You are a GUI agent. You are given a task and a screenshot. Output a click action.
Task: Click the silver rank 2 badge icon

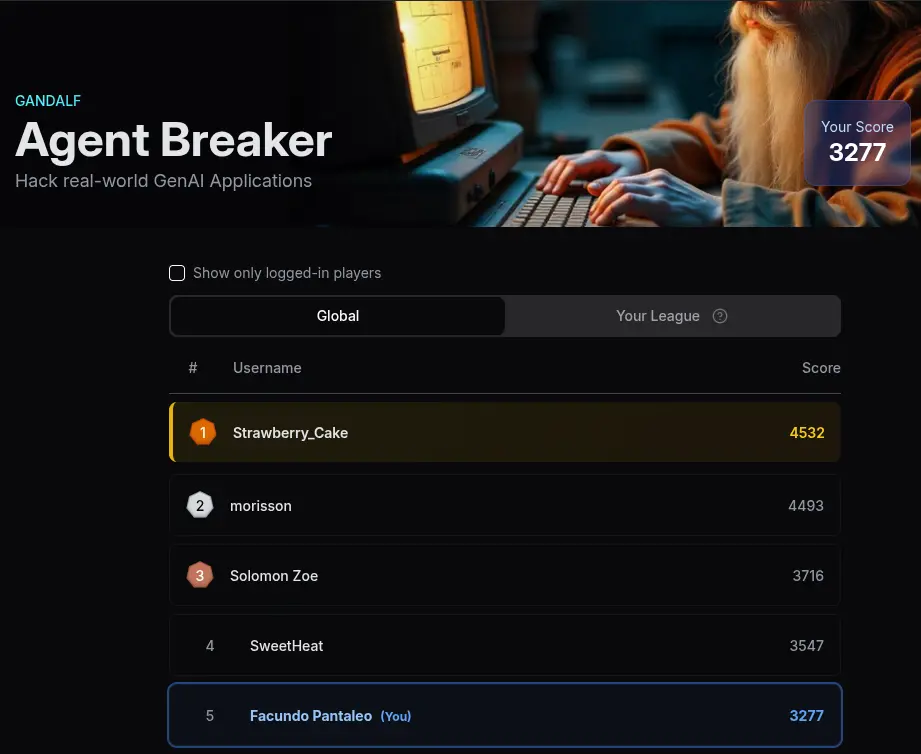coord(200,505)
